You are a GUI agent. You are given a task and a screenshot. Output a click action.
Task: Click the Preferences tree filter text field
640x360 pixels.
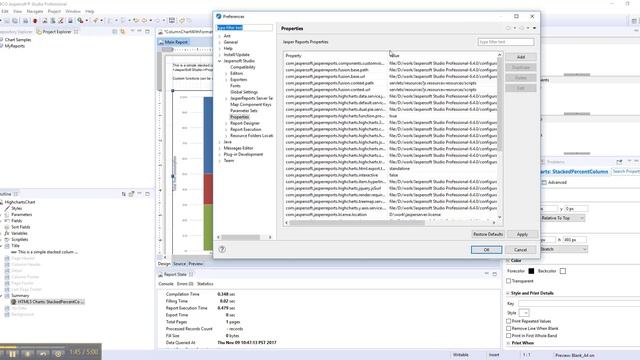pos(244,27)
